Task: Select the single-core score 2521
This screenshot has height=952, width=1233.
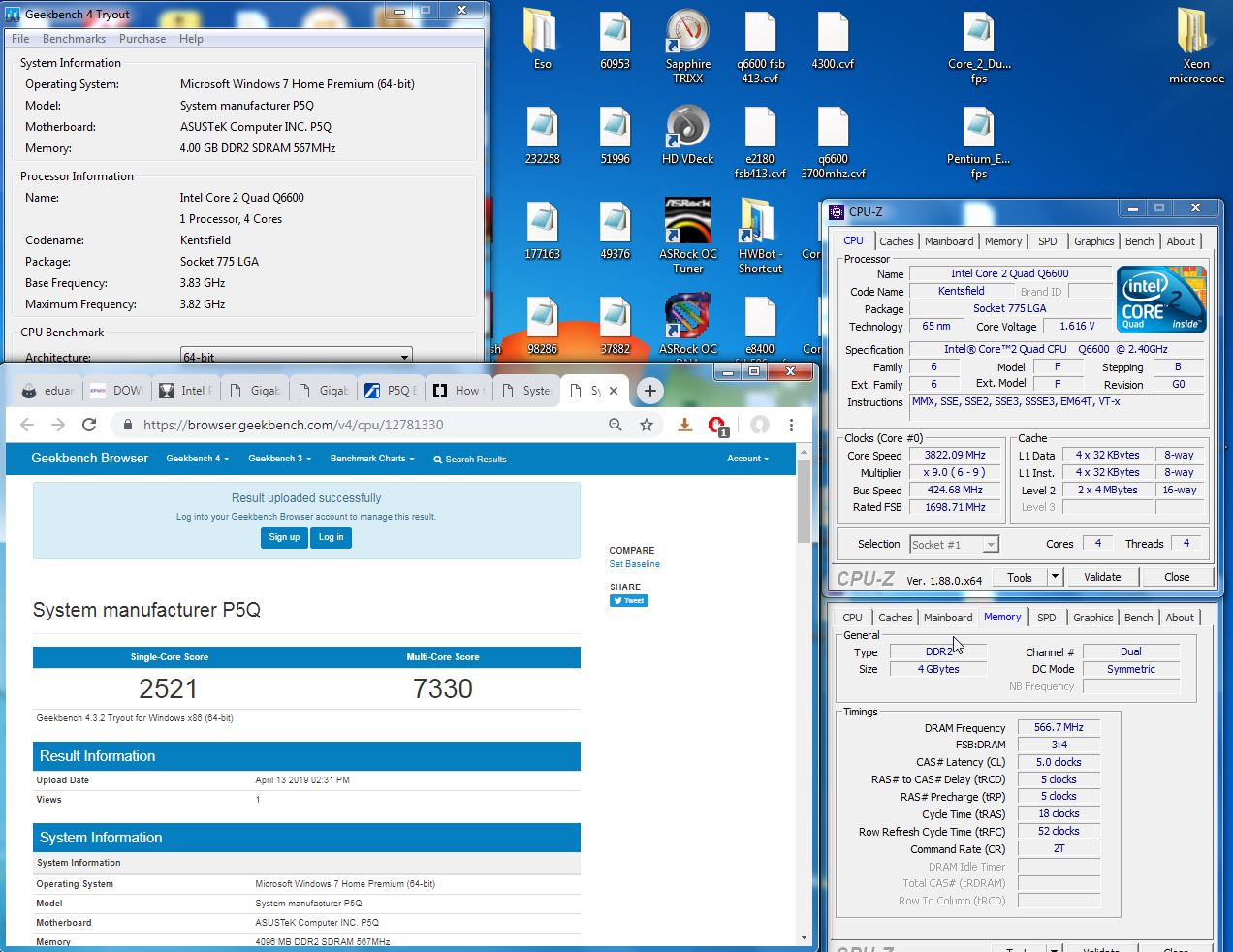Action: tap(168, 689)
